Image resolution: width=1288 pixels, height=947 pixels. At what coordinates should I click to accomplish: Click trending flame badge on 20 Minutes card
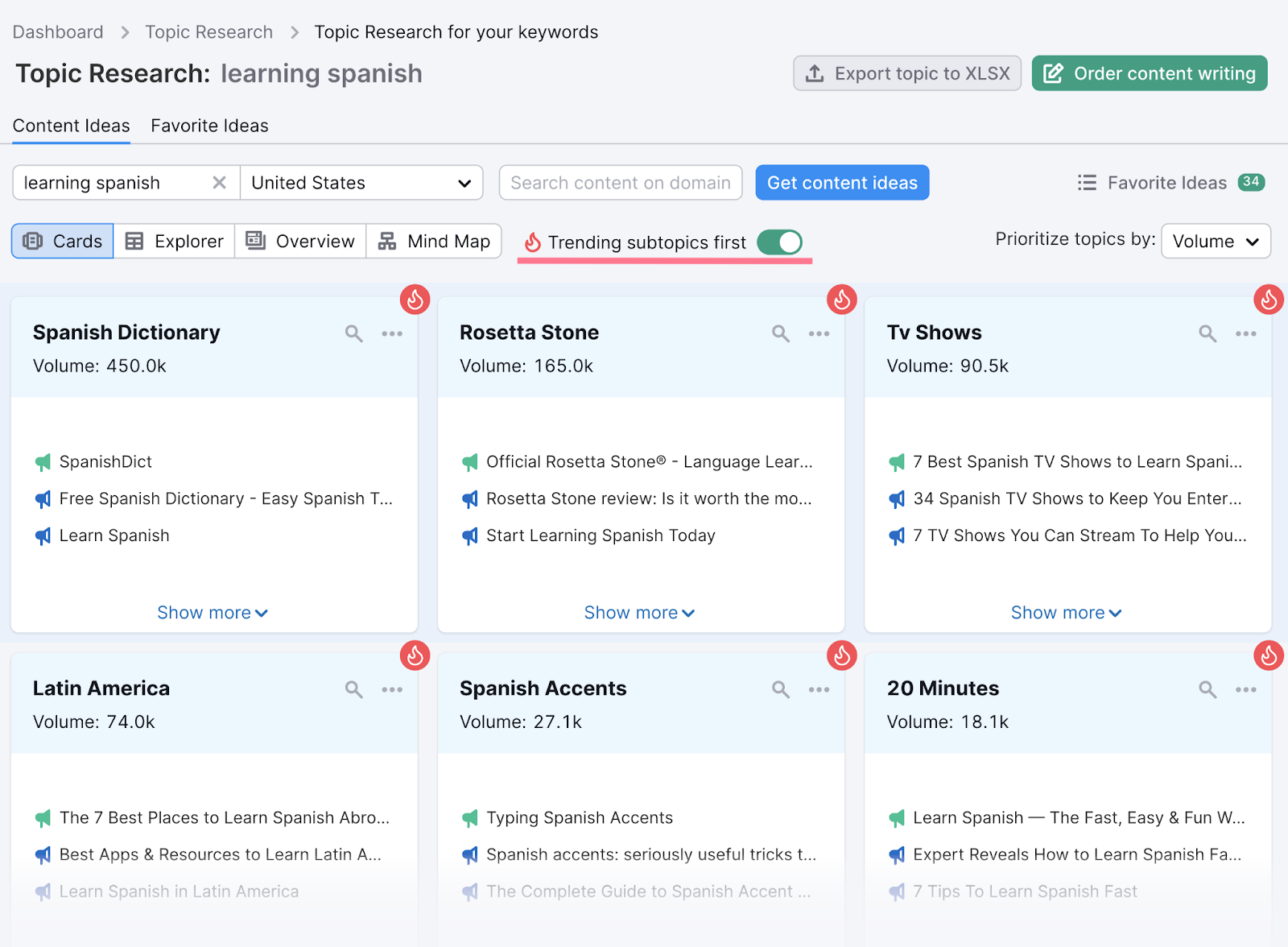pyautogui.click(x=1269, y=655)
